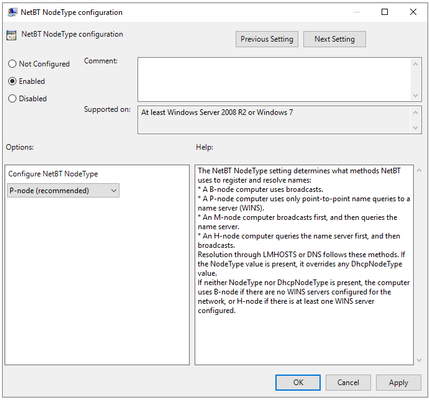Close the NetBT NodeType configuration window

413,12
